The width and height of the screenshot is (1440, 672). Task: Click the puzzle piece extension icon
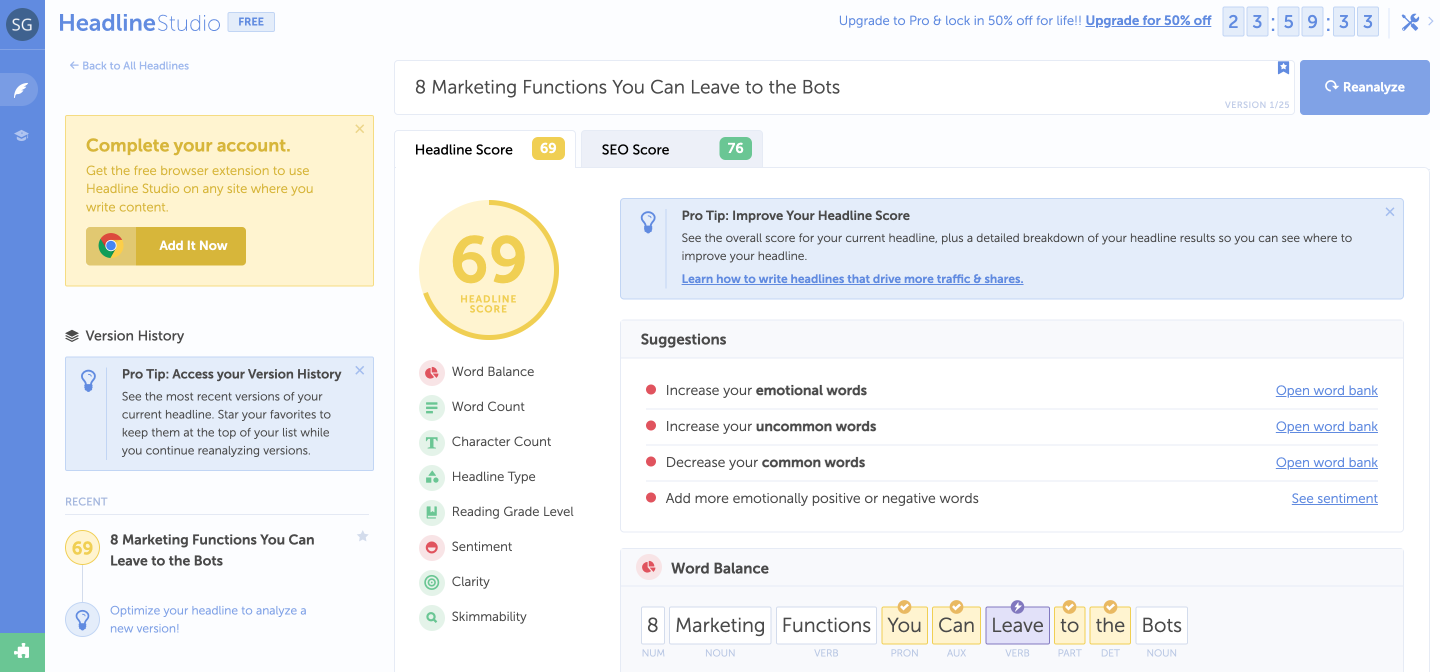22,652
